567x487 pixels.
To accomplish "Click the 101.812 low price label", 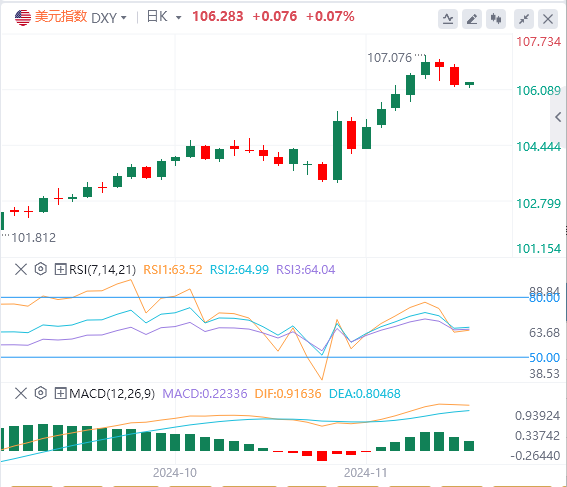I will (x=34, y=238).
